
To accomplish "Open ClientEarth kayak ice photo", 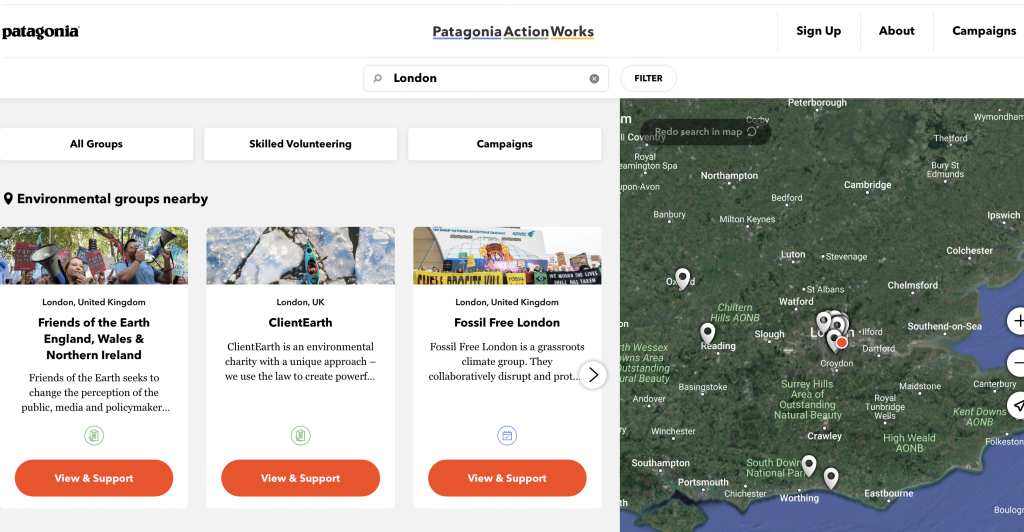I will pyautogui.click(x=300, y=256).
